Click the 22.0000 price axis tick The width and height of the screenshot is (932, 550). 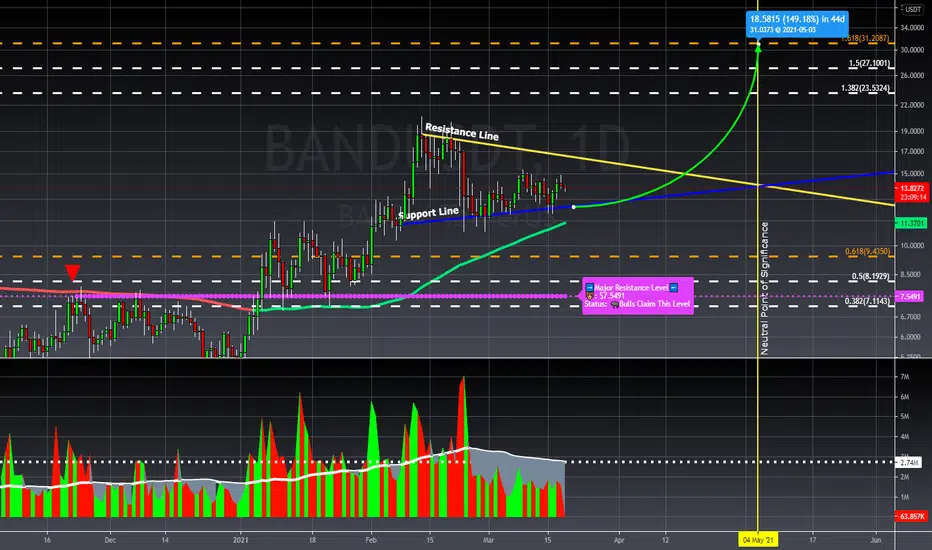tap(912, 105)
